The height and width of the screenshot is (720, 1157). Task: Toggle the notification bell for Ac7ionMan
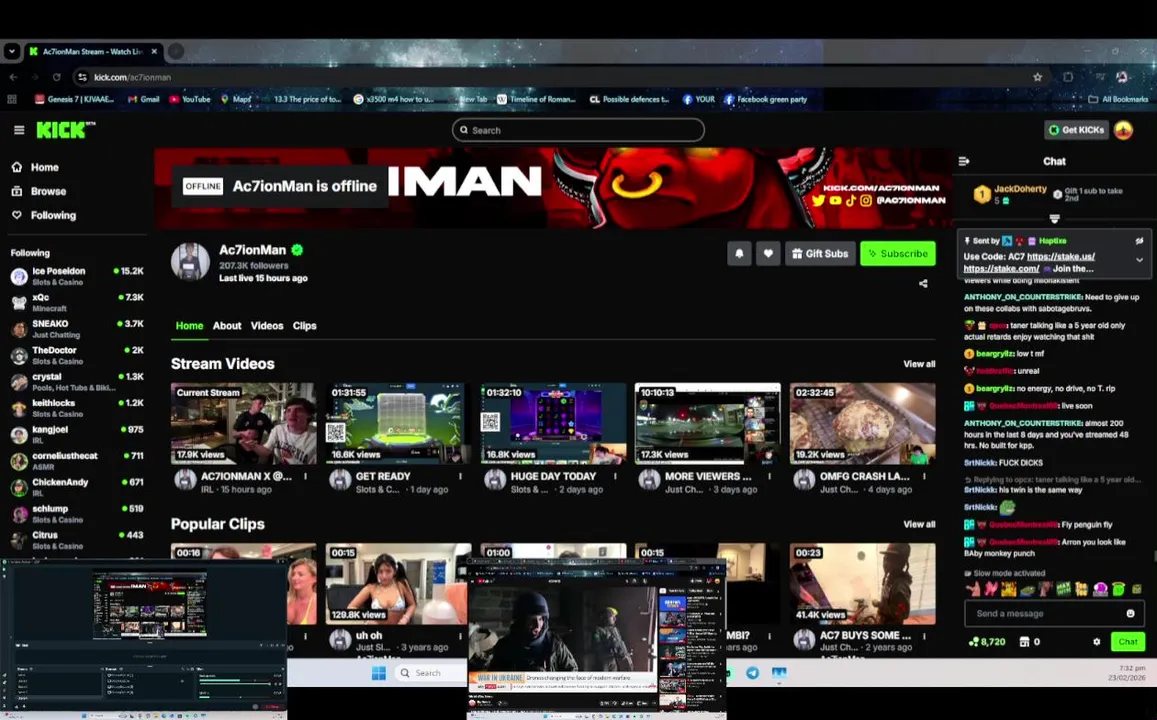click(x=739, y=253)
